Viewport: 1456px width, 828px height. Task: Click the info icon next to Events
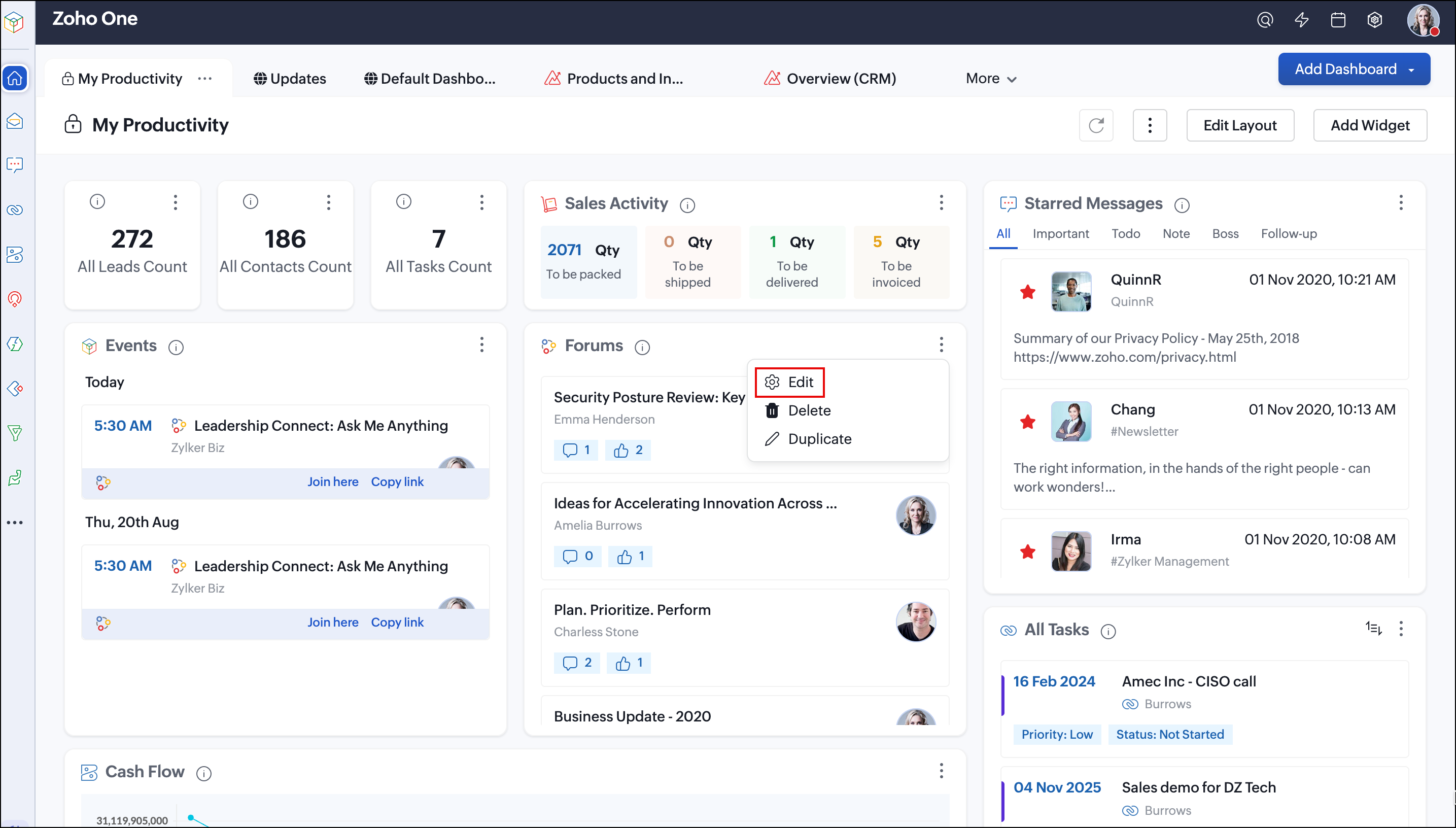[176, 347]
